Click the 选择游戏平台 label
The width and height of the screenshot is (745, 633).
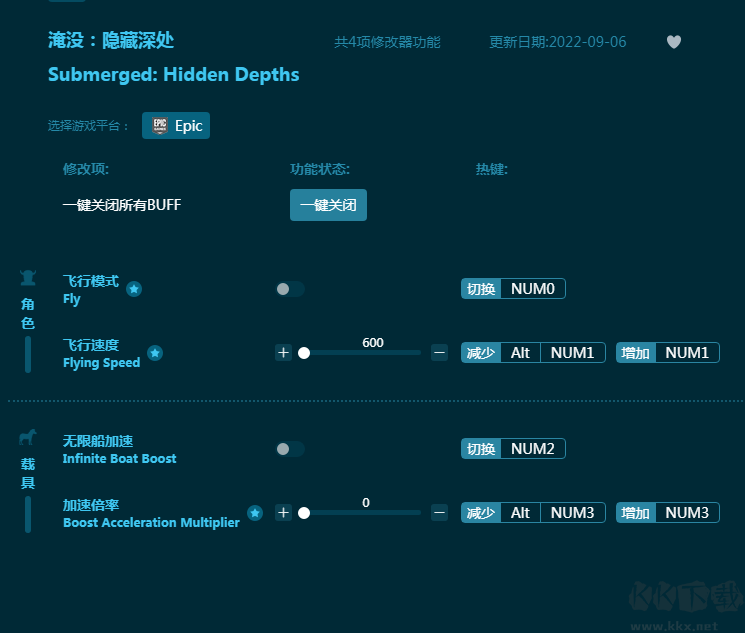(88, 125)
